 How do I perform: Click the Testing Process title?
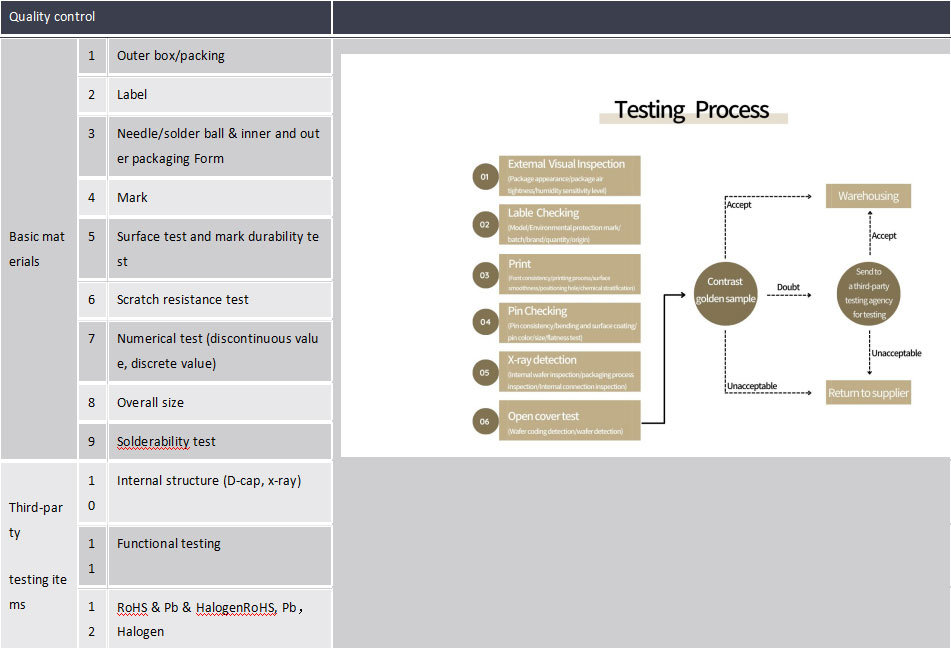tap(692, 110)
